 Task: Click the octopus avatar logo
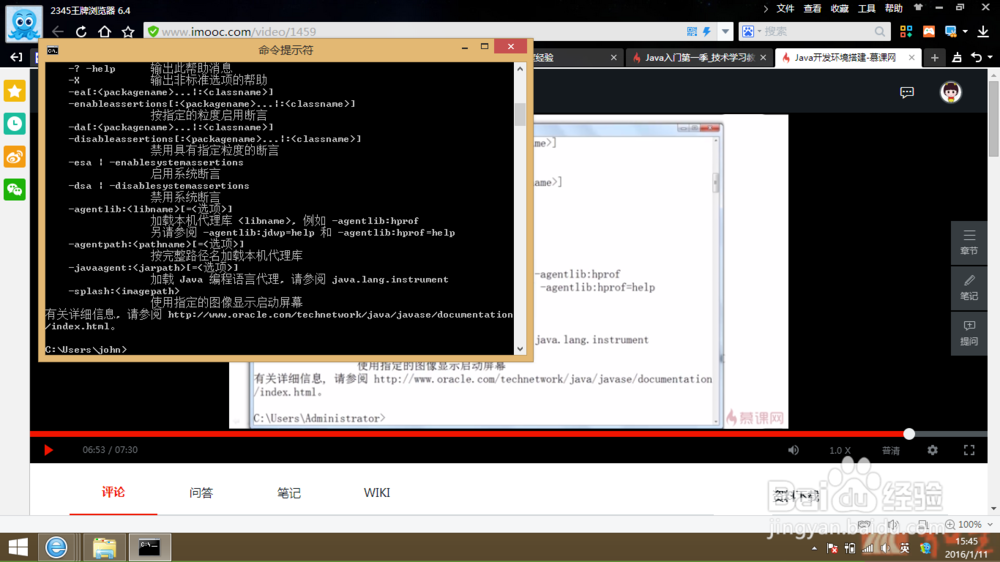click(24, 23)
